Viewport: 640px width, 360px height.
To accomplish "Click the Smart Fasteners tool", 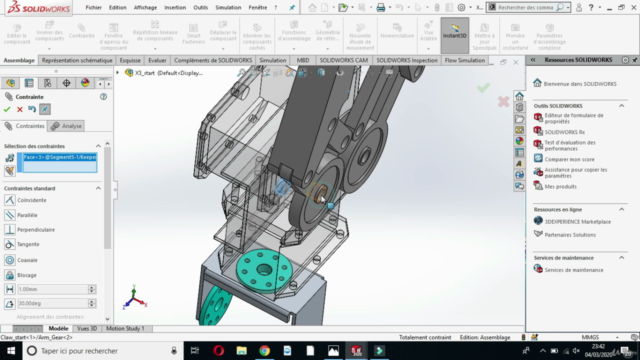I will point(193,33).
